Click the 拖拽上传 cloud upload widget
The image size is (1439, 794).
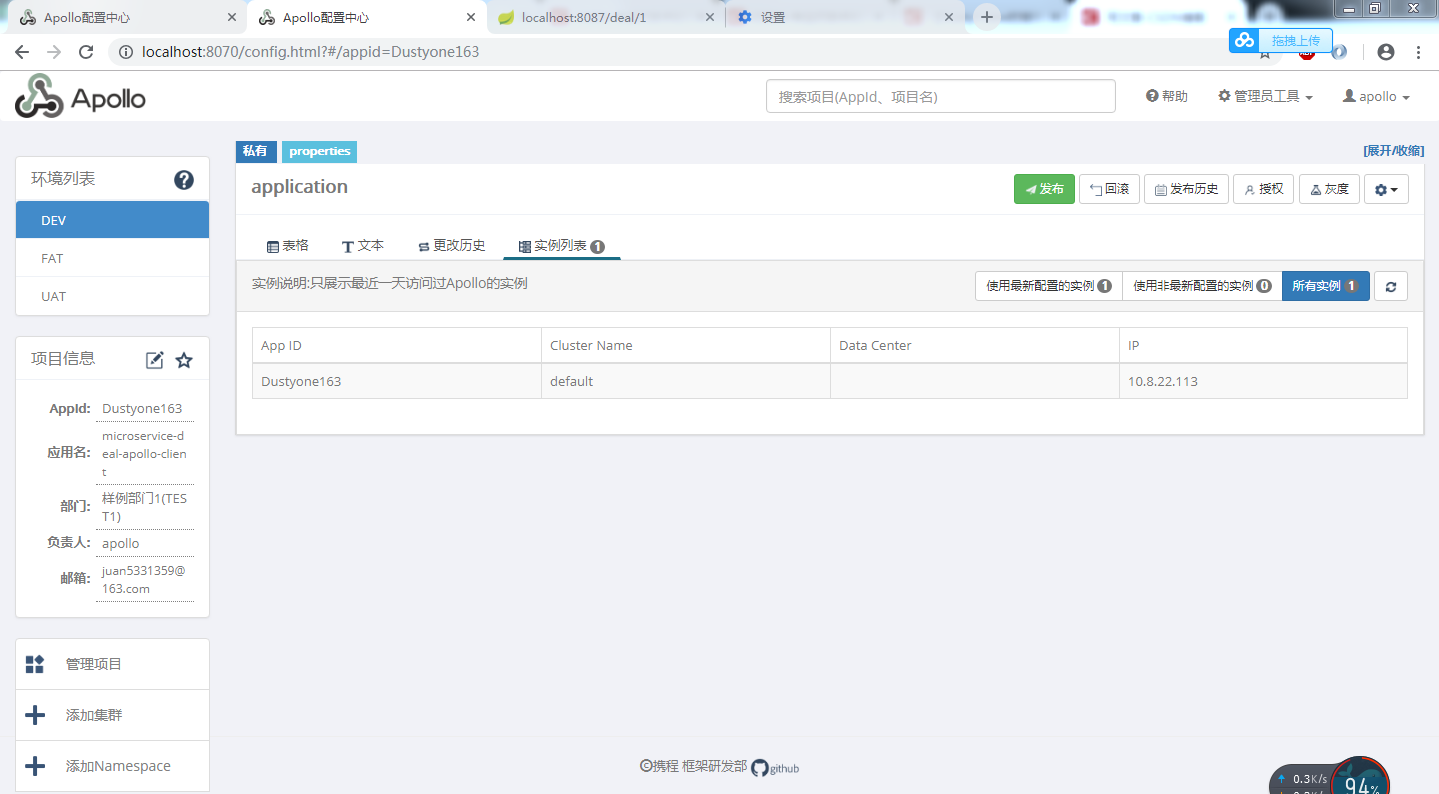(x=1281, y=40)
